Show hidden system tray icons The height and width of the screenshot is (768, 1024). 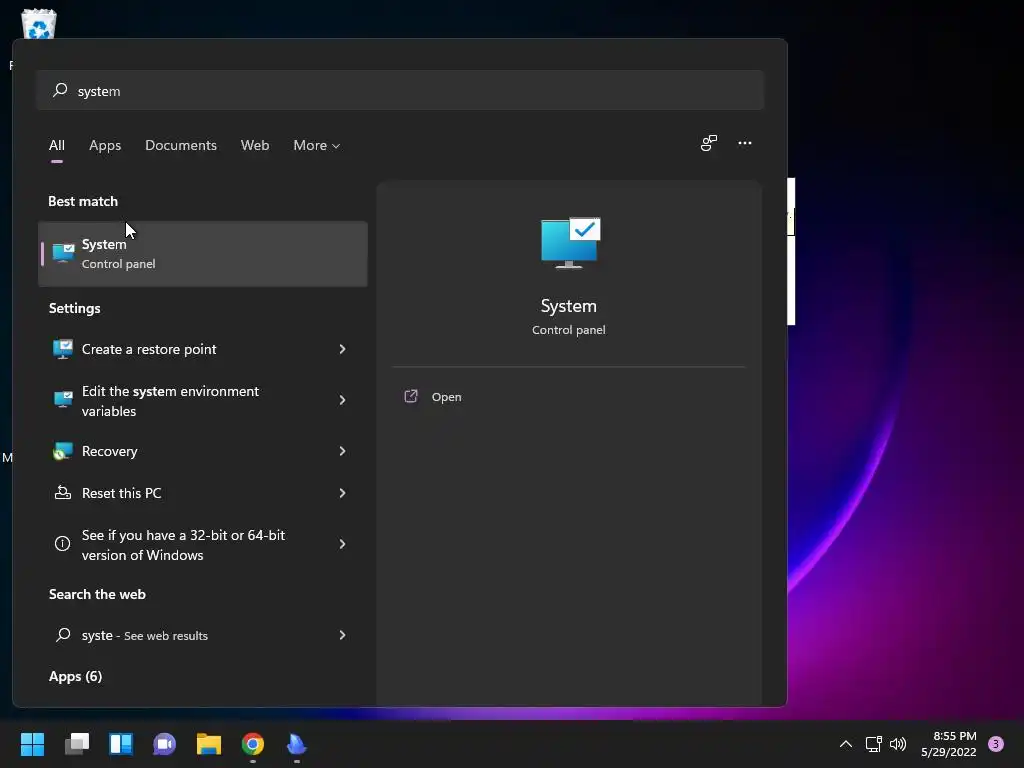tap(845, 744)
